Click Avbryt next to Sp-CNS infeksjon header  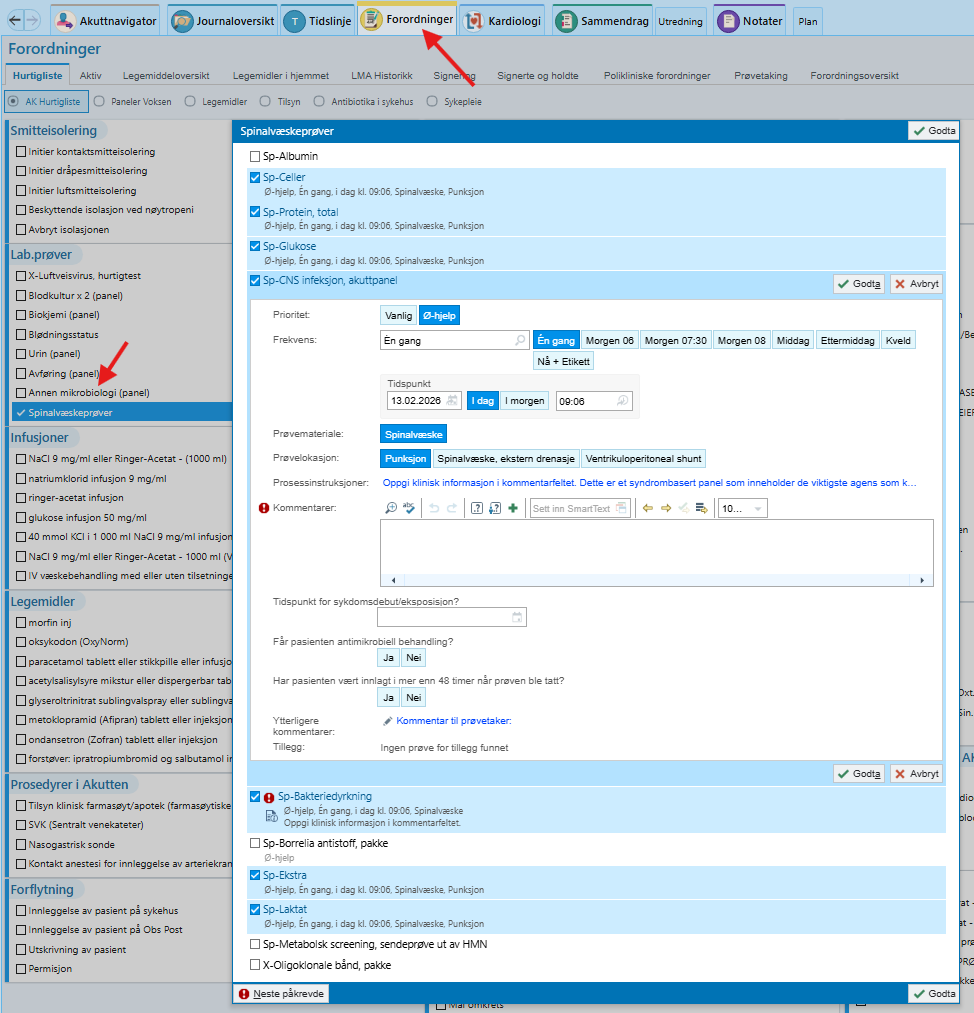[916, 284]
